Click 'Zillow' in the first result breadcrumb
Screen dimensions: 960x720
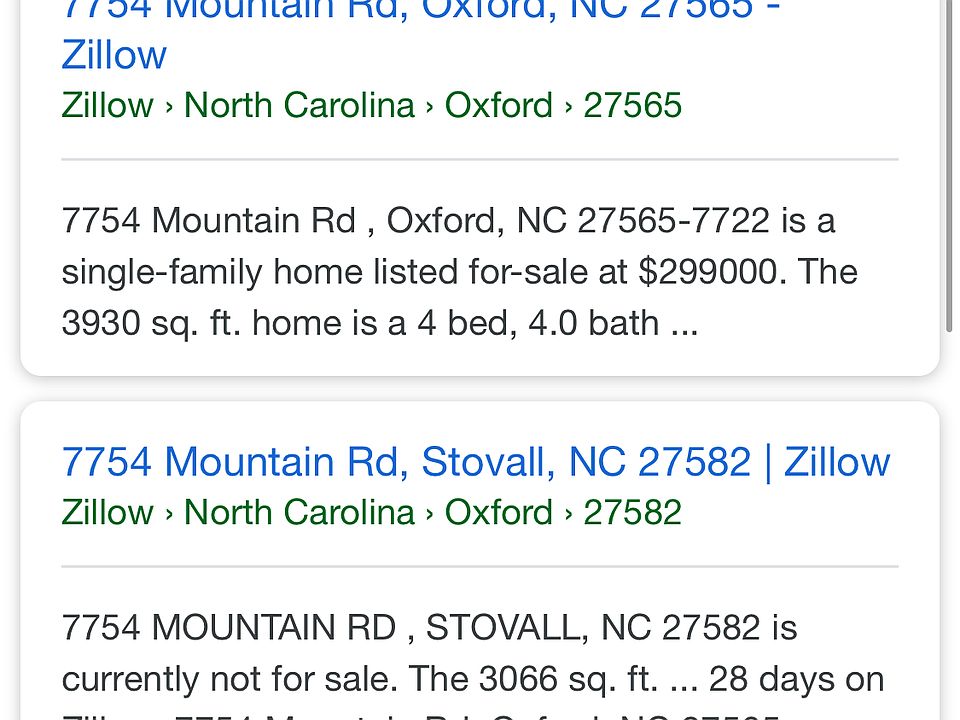pyautogui.click(x=107, y=105)
